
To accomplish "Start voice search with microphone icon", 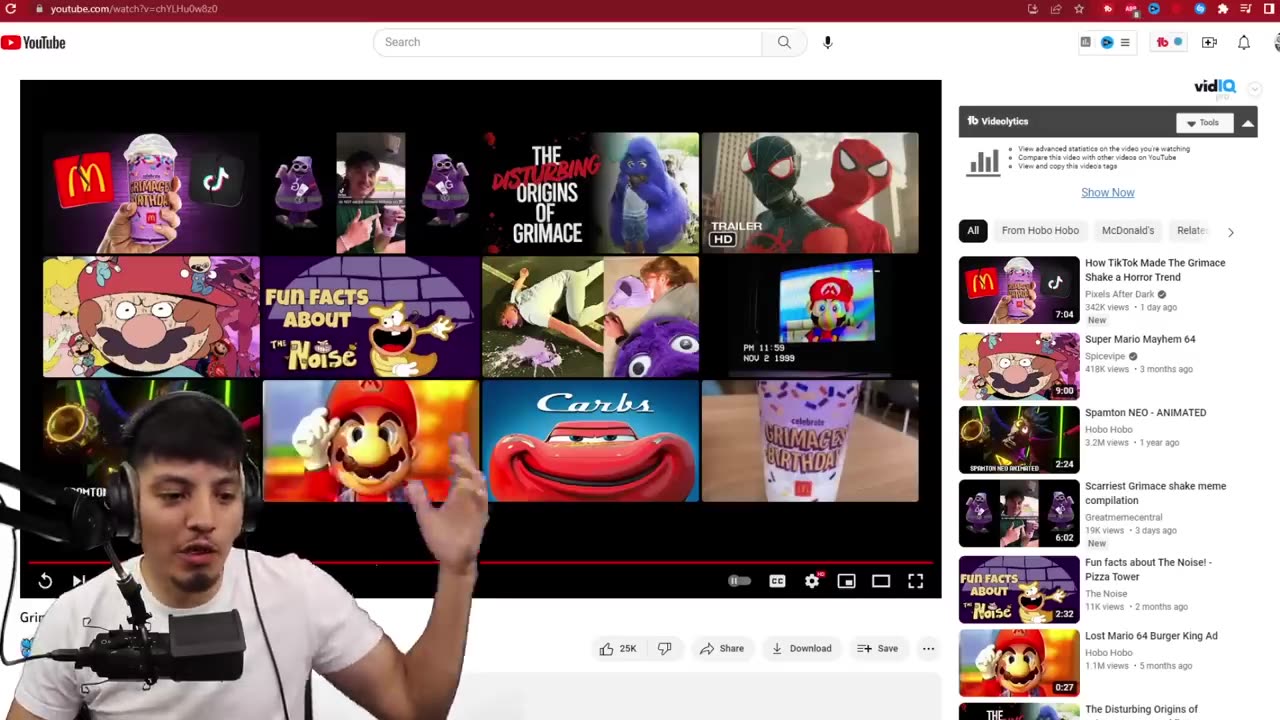I will 827,42.
